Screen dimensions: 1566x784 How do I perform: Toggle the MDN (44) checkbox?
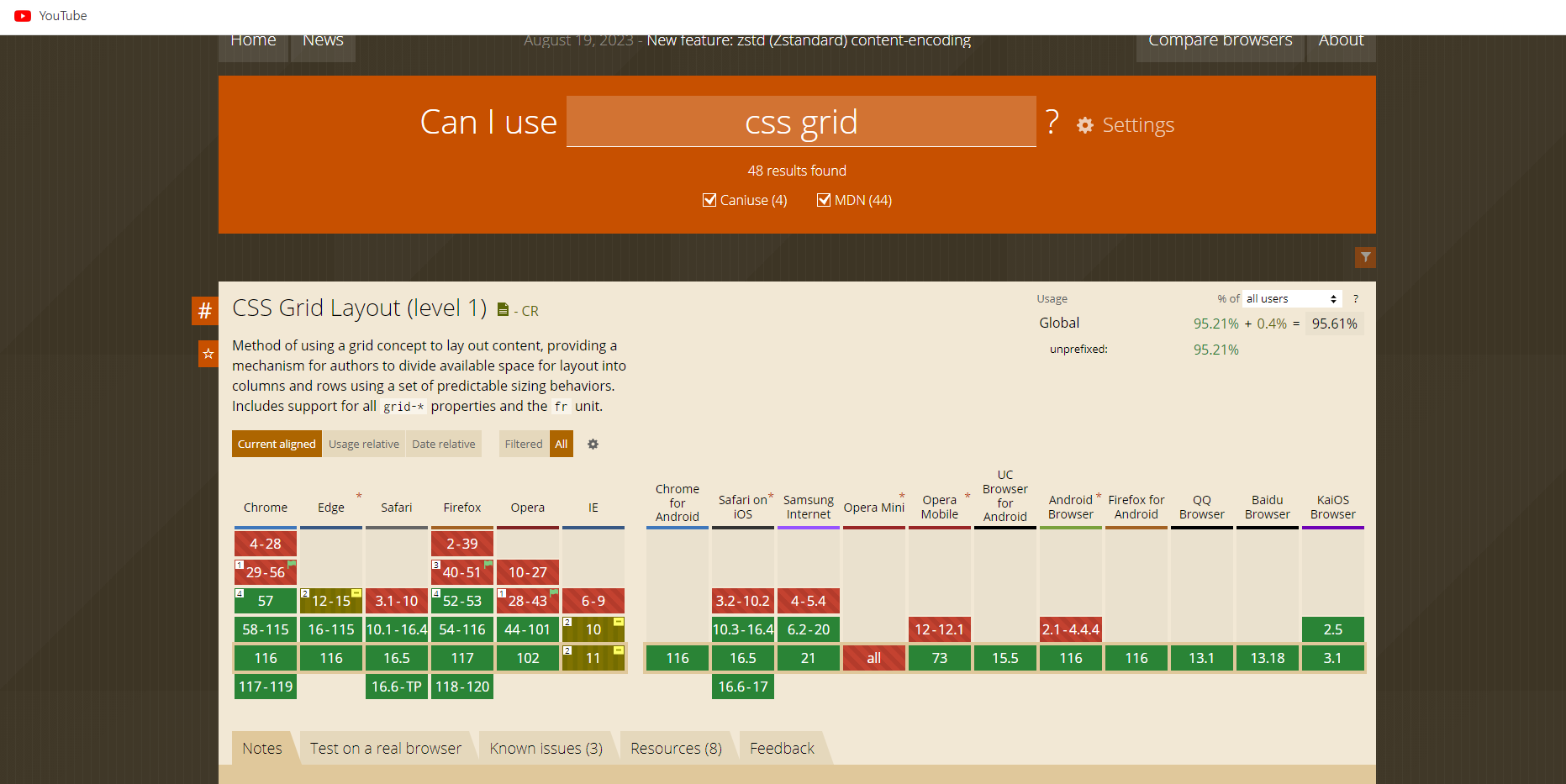coord(824,200)
